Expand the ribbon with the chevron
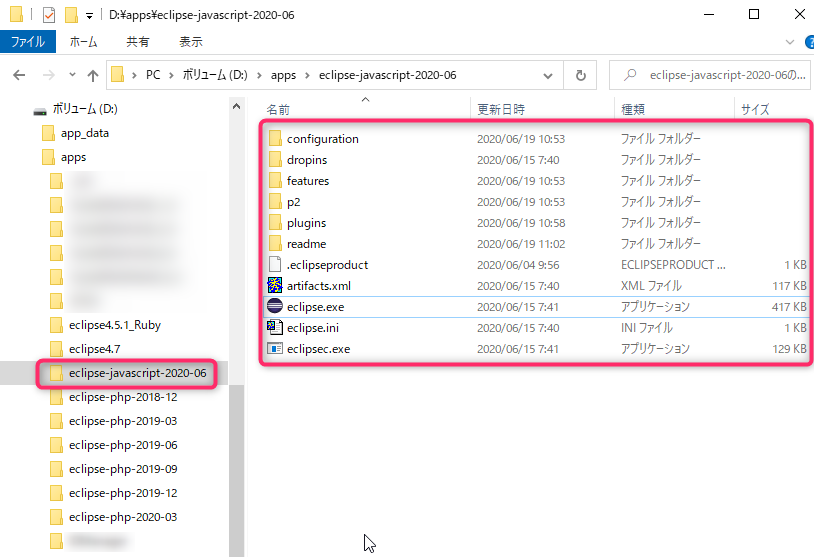Screen dimensions: 814x557 [x=790, y=42]
